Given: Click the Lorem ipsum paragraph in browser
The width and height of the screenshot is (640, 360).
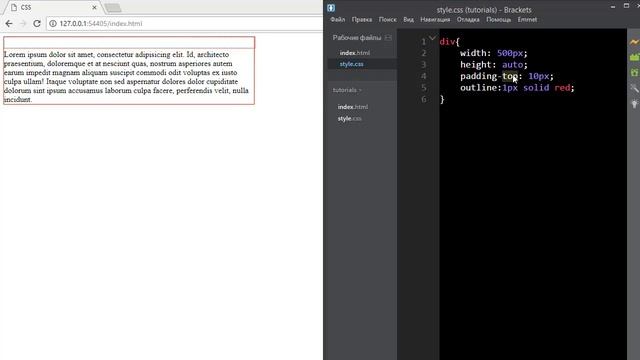Looking at the screenshot, I should tap(127, 77).
